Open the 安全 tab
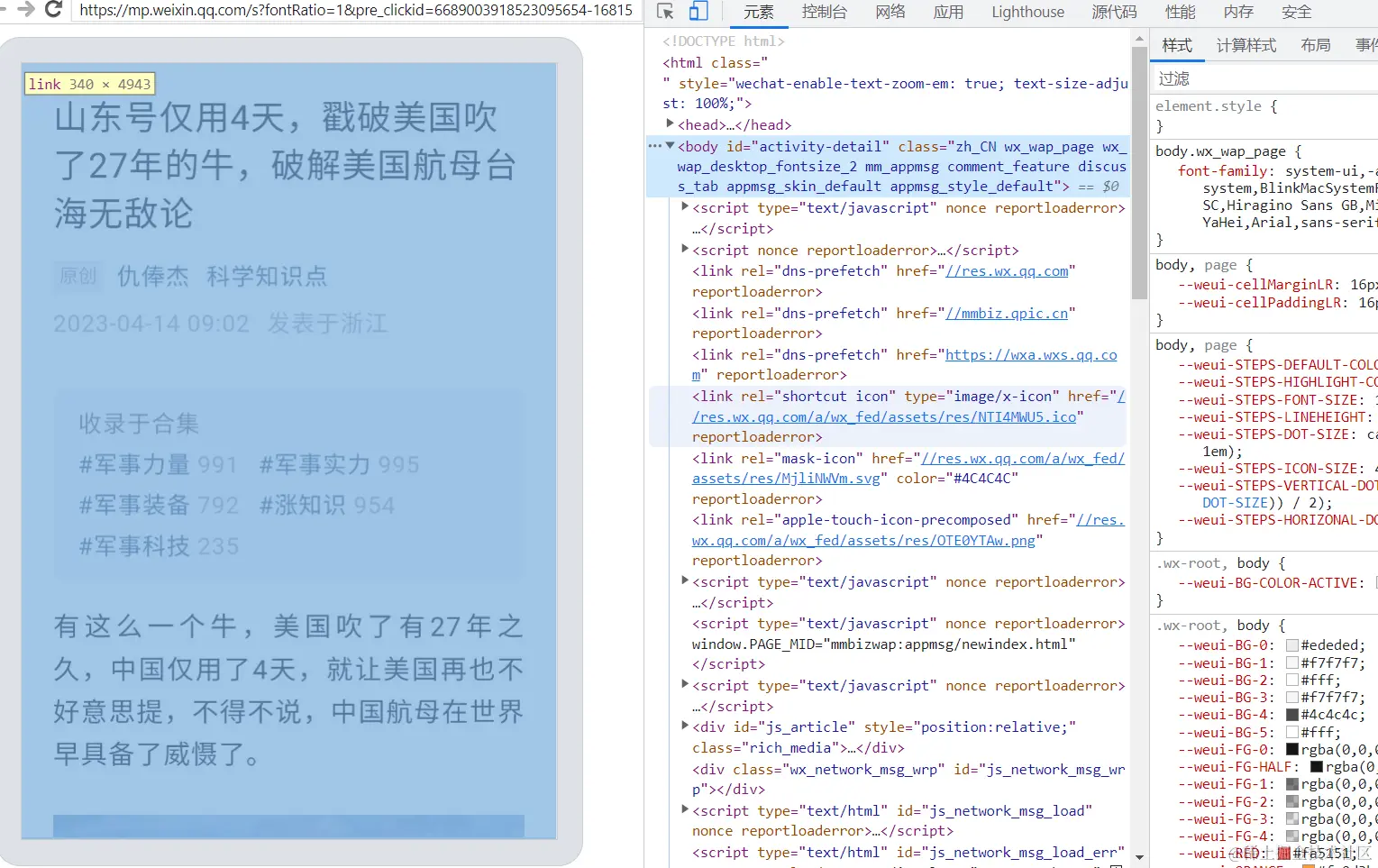1378x868 pixels. click(1296, 12)
